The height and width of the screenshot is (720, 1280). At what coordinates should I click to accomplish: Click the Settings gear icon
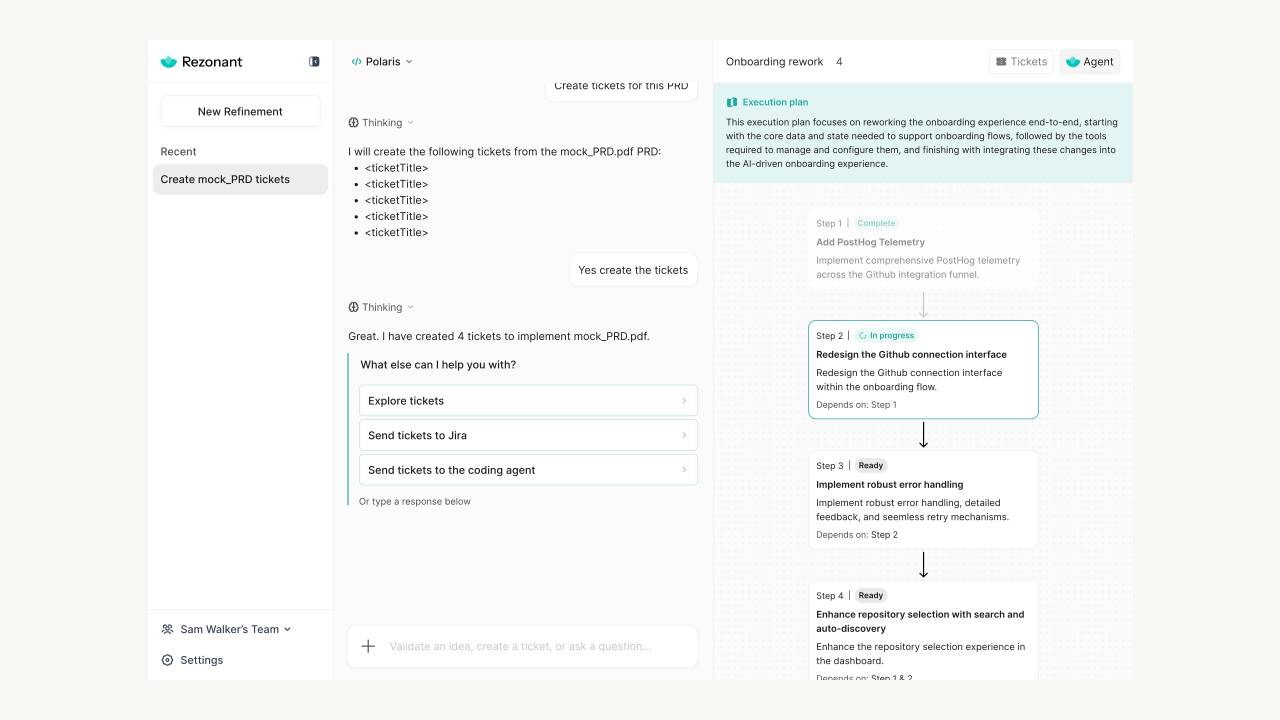coord(167,660)
